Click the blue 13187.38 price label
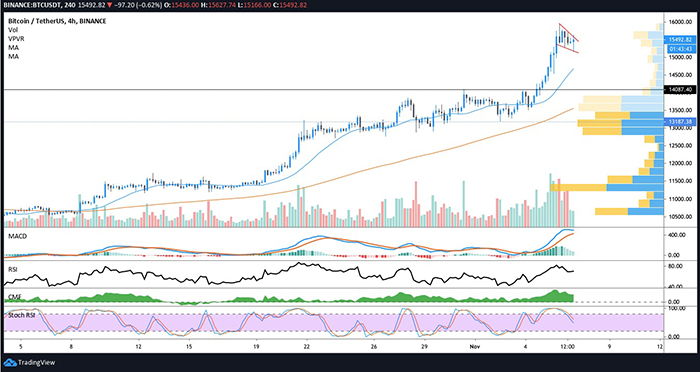The image size is (700, 372). point(679,121)
